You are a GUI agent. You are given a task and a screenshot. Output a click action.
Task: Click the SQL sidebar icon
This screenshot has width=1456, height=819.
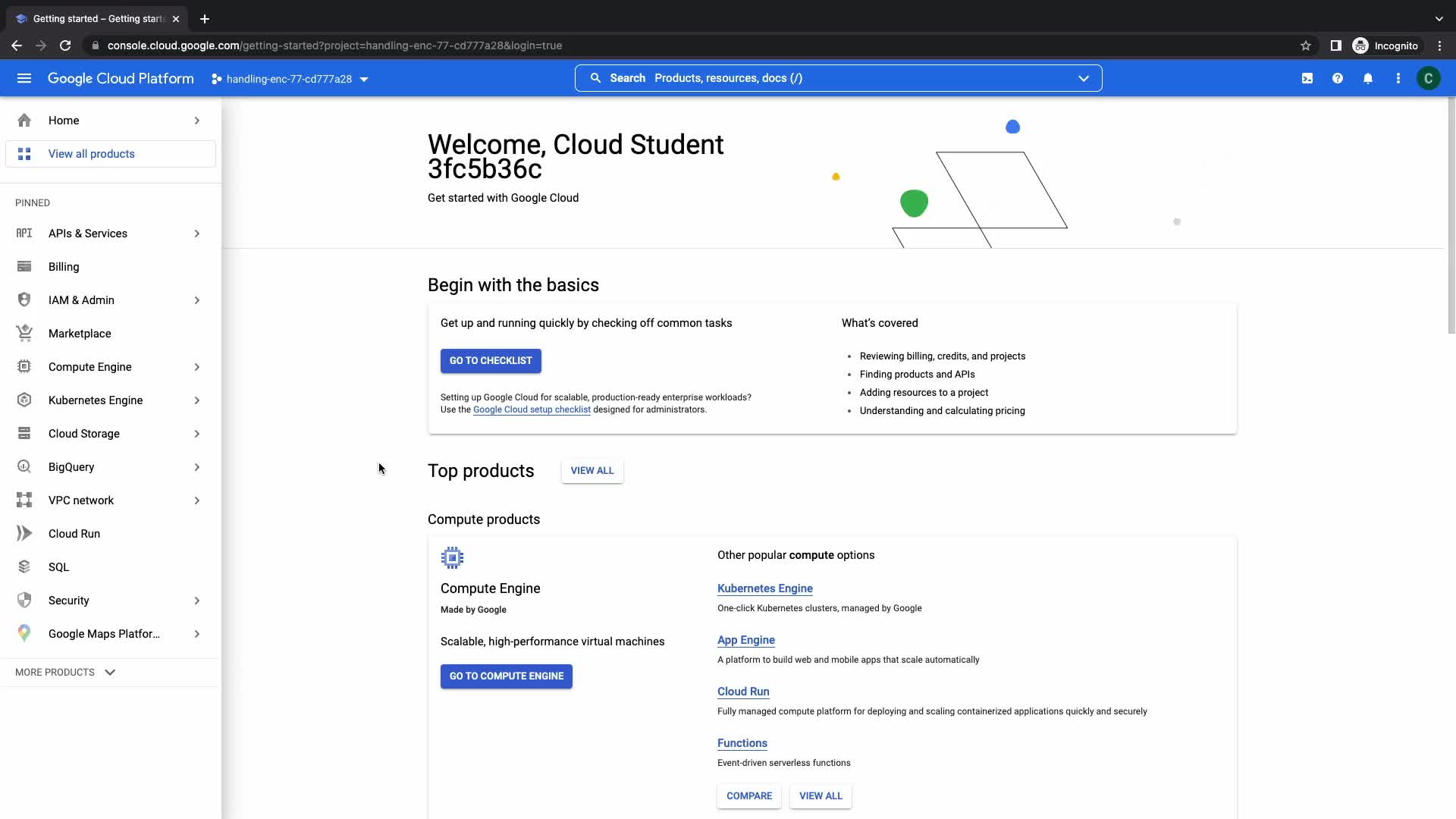coord(24,567)
